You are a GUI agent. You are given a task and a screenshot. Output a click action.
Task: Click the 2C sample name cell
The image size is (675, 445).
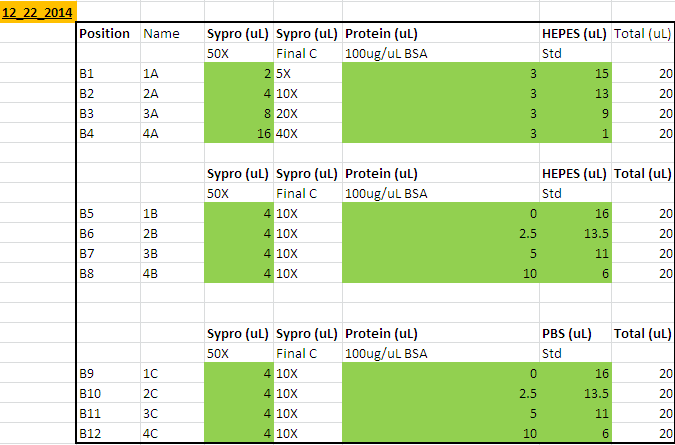point(171,393)
